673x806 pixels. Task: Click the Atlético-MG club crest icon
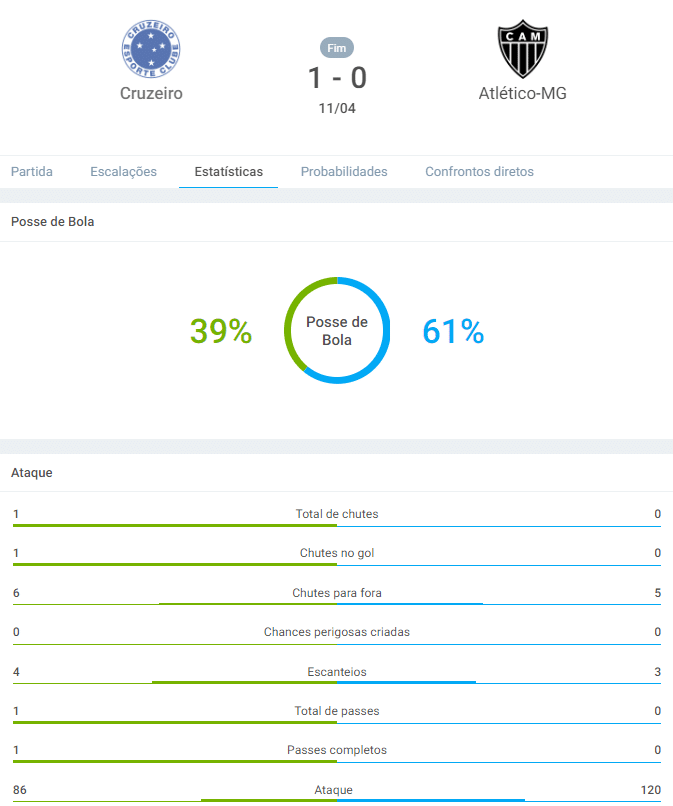click(522, 50)
